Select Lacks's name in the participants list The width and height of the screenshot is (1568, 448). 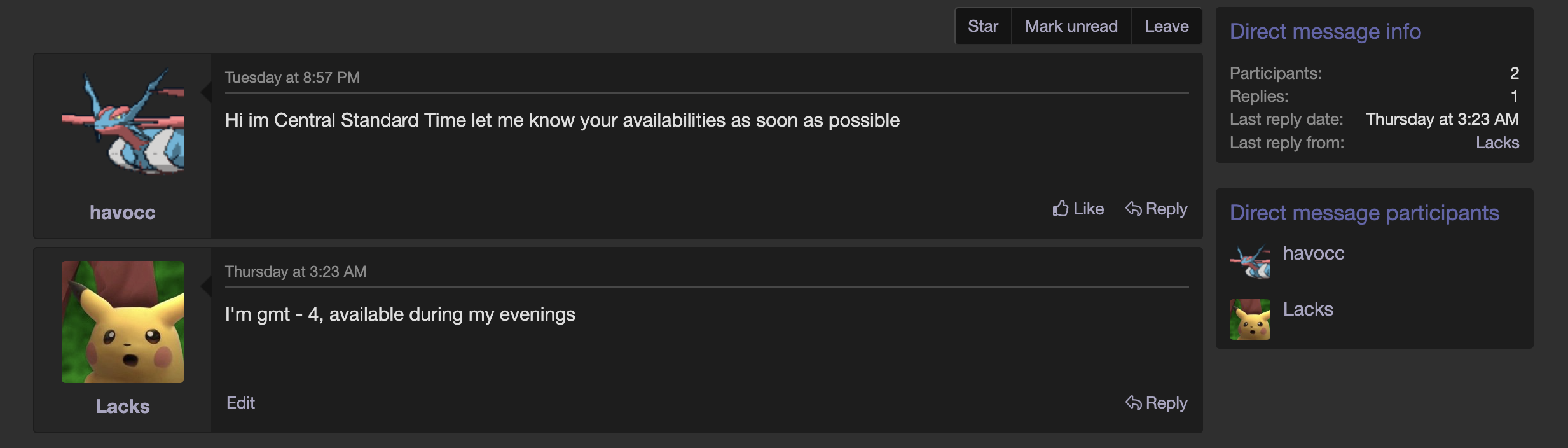coord(1308,309)
